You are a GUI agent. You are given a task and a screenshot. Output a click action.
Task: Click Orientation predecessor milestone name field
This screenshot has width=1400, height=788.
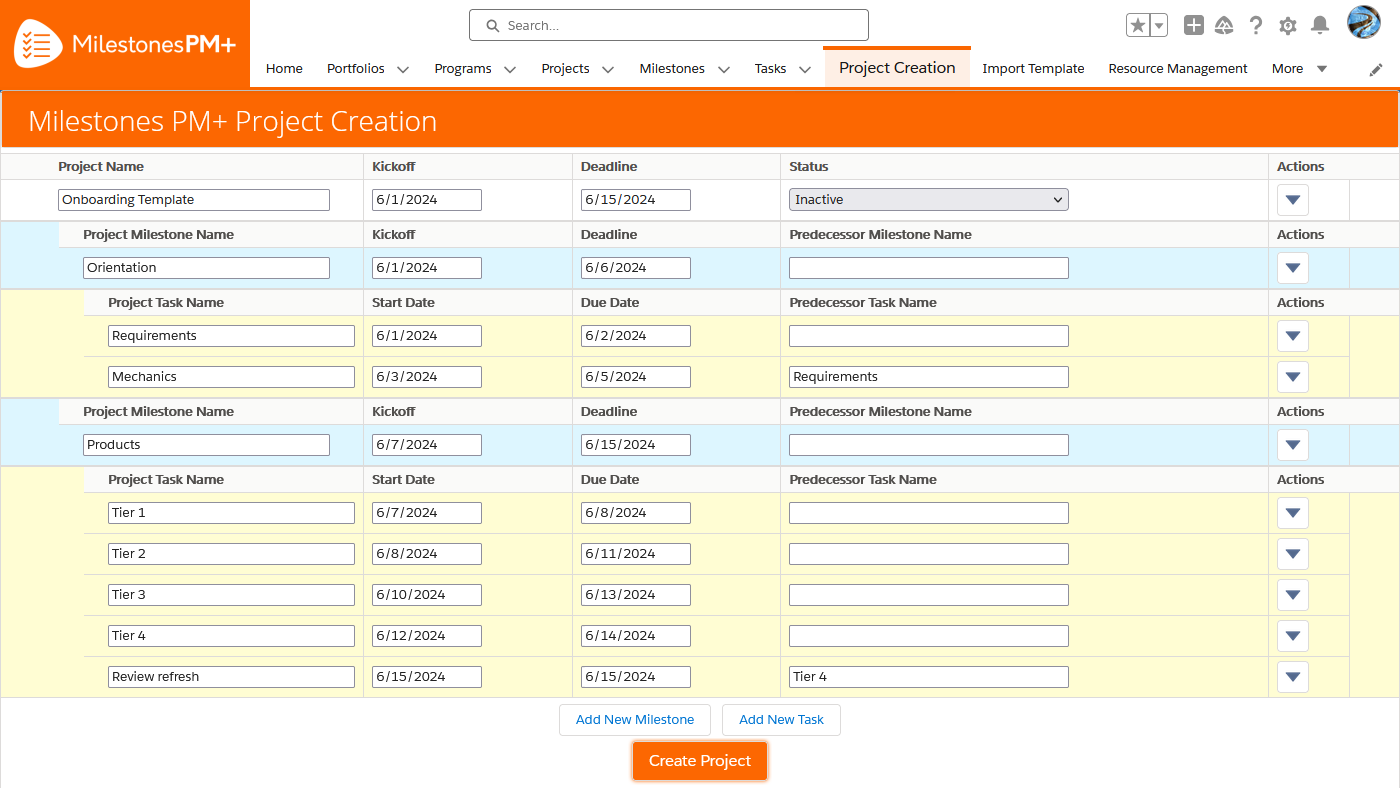(929, 268)
